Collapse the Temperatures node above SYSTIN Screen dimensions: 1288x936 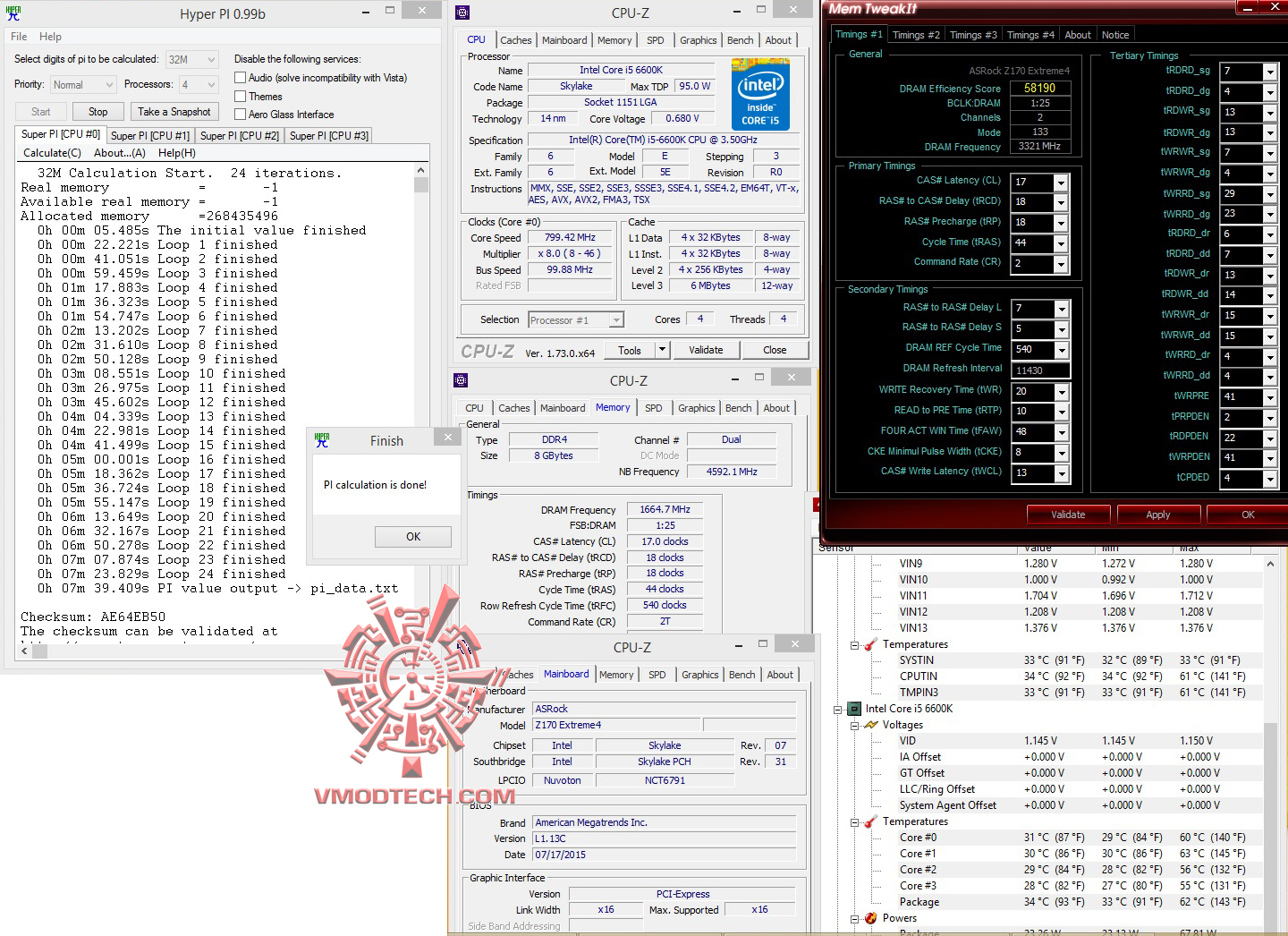tap(854, 645)
